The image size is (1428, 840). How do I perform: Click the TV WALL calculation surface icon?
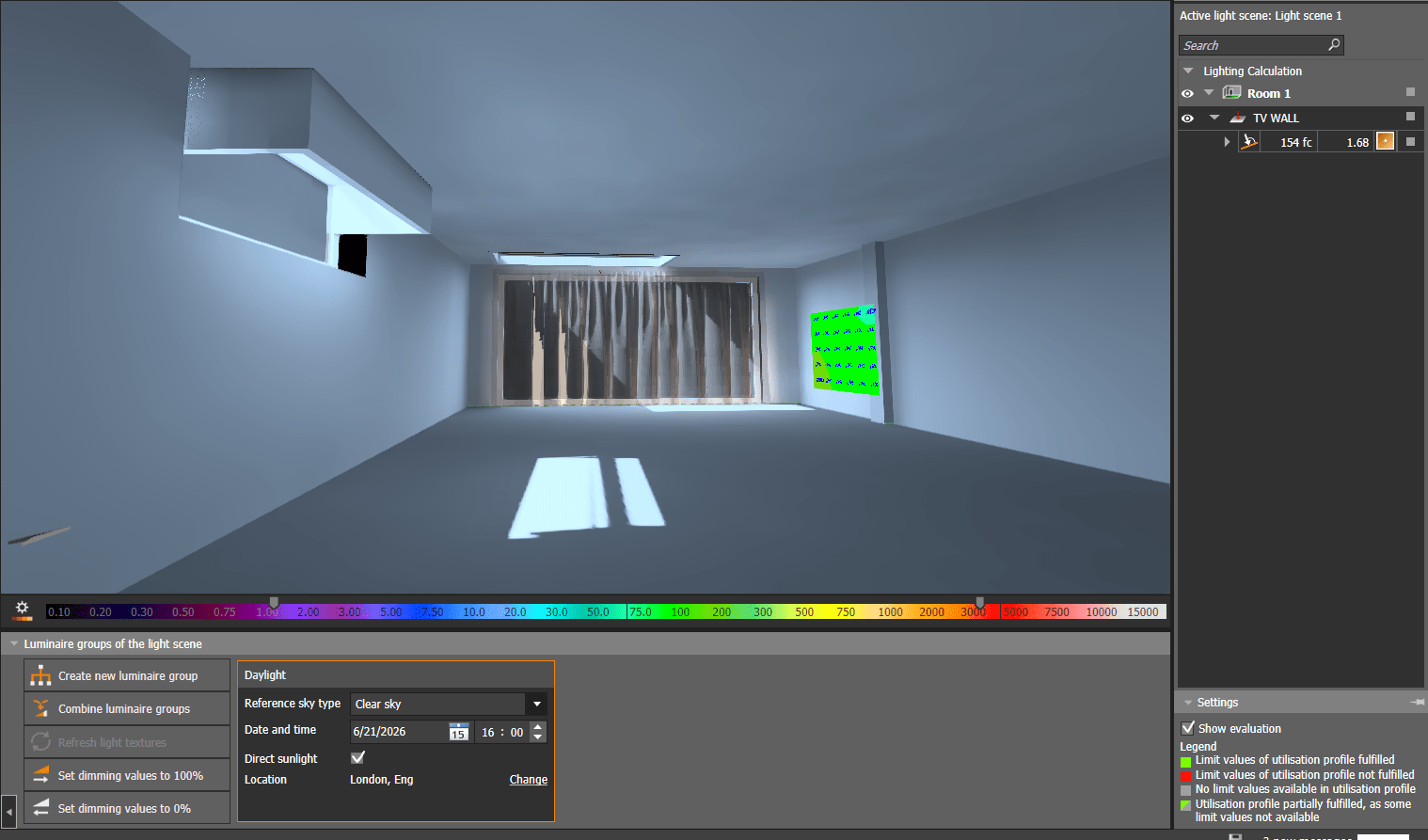tap(1238, 118)
